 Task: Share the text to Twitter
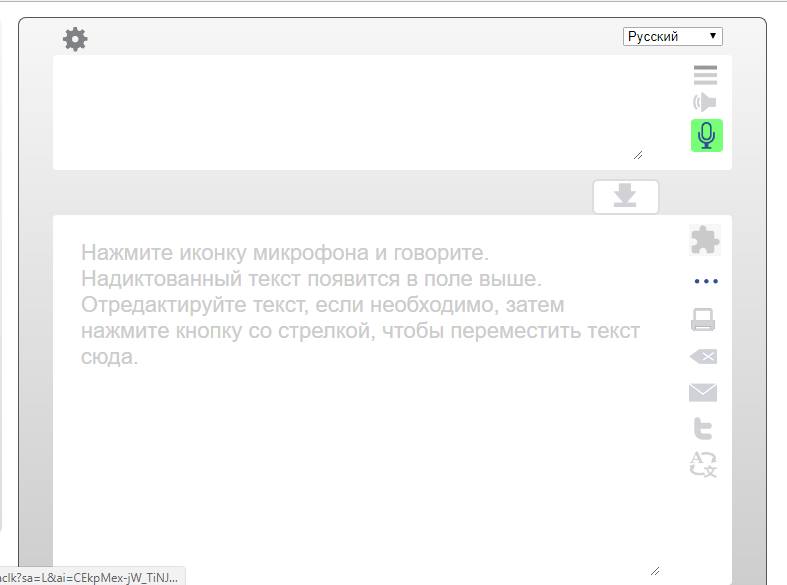(x=703, y=428)
